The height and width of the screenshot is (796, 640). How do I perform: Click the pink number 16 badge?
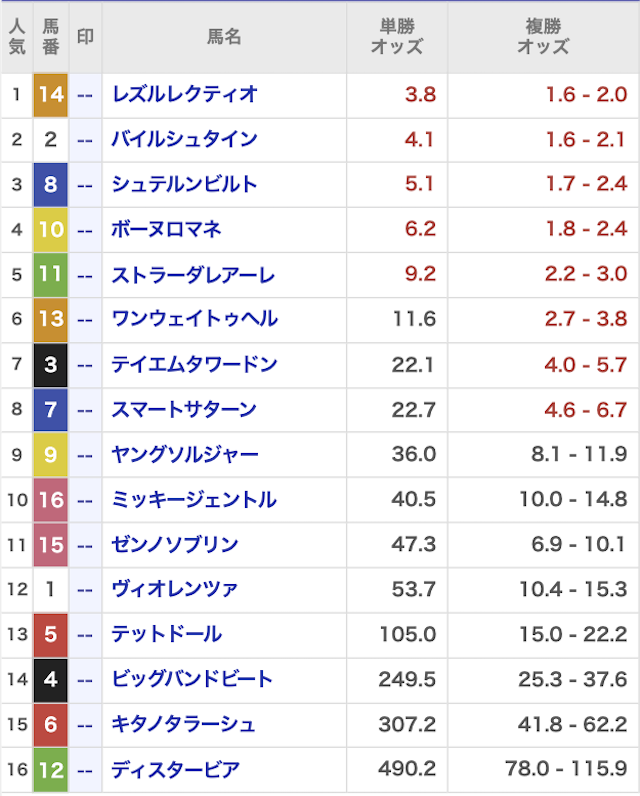51,499
